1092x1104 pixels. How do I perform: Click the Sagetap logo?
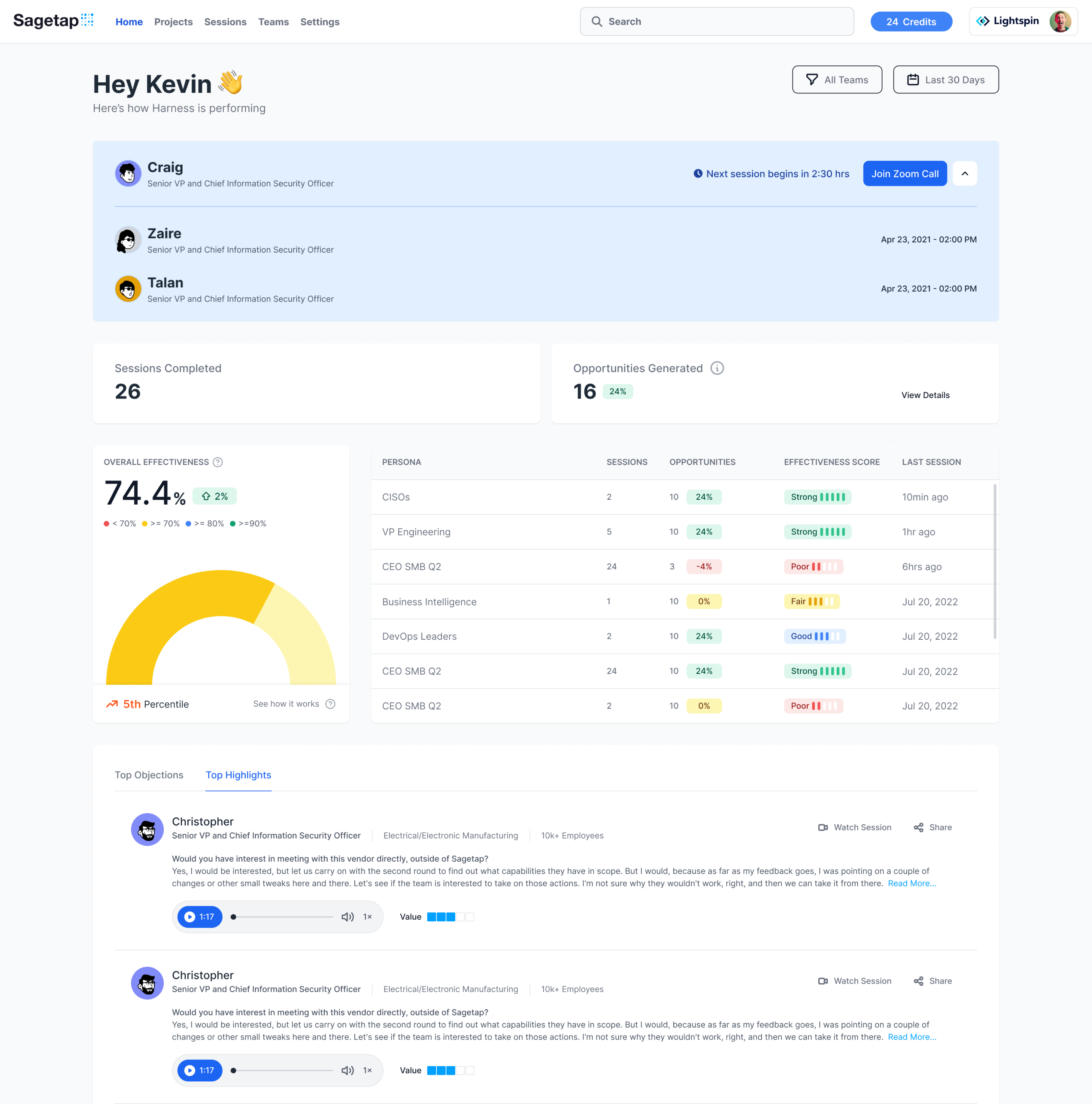(x=53, y=21)
